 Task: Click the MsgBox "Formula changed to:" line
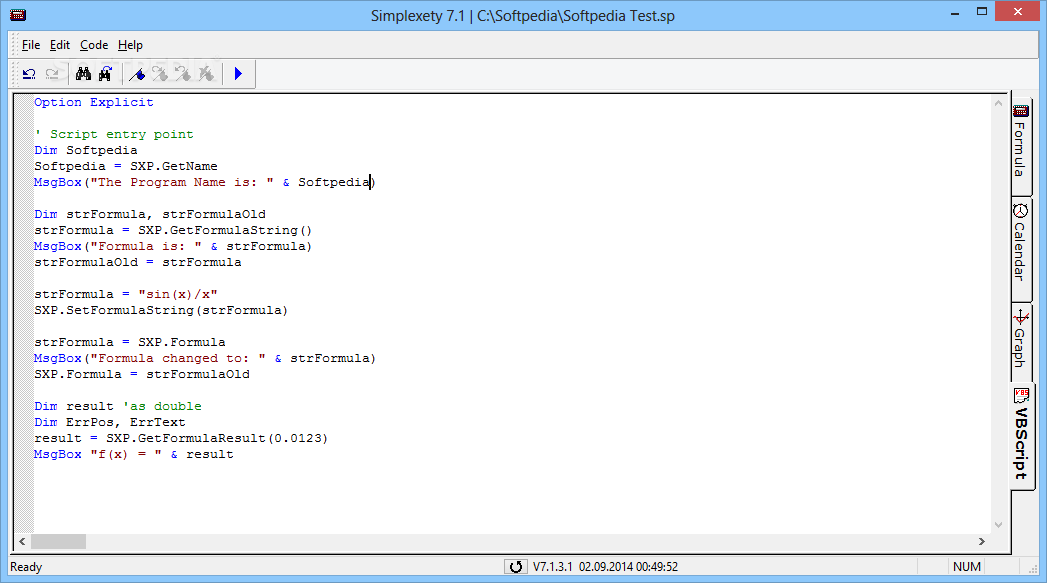pos(204,359)
